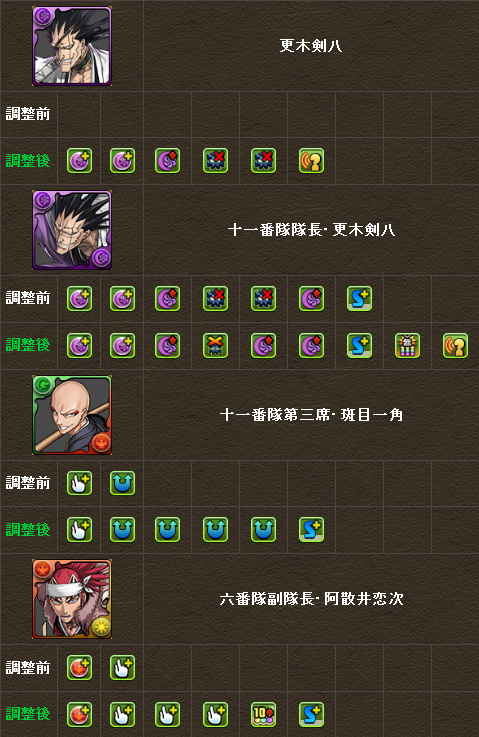
Task: Click the 十一番隊第三席·斑目一角 name text
Action: pyautogui.click(x=311, y=415)
